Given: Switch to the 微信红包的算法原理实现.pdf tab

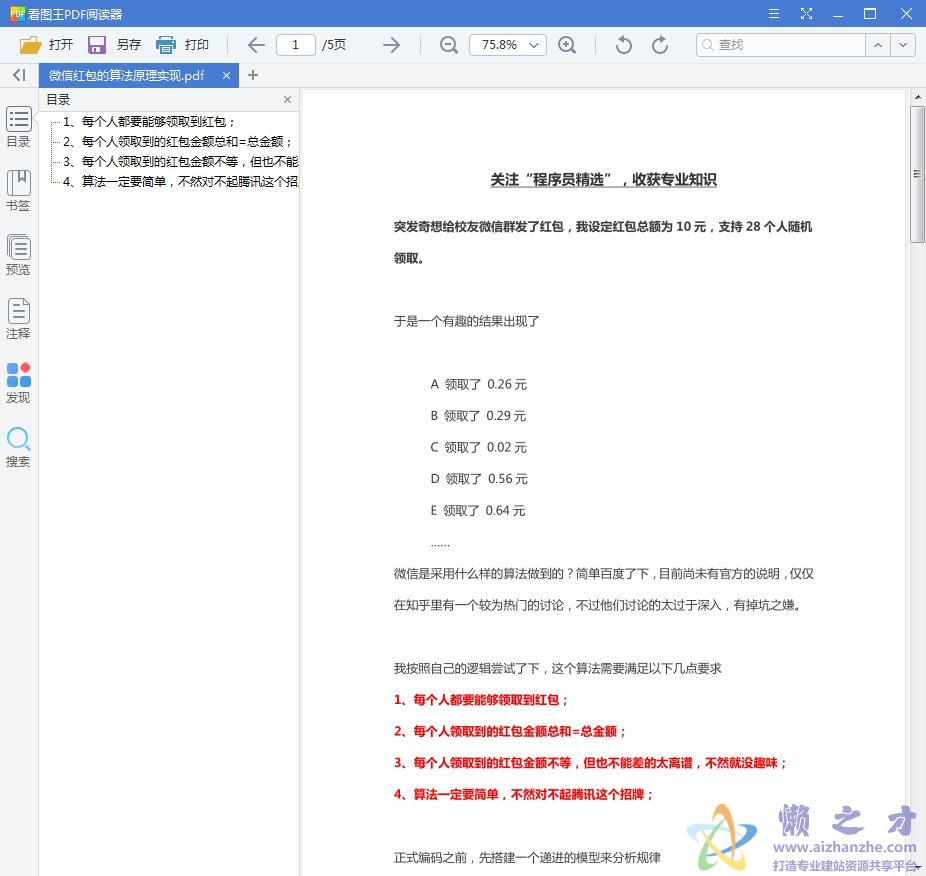Looking at the screenshot, I should click(x=127, y=76).
